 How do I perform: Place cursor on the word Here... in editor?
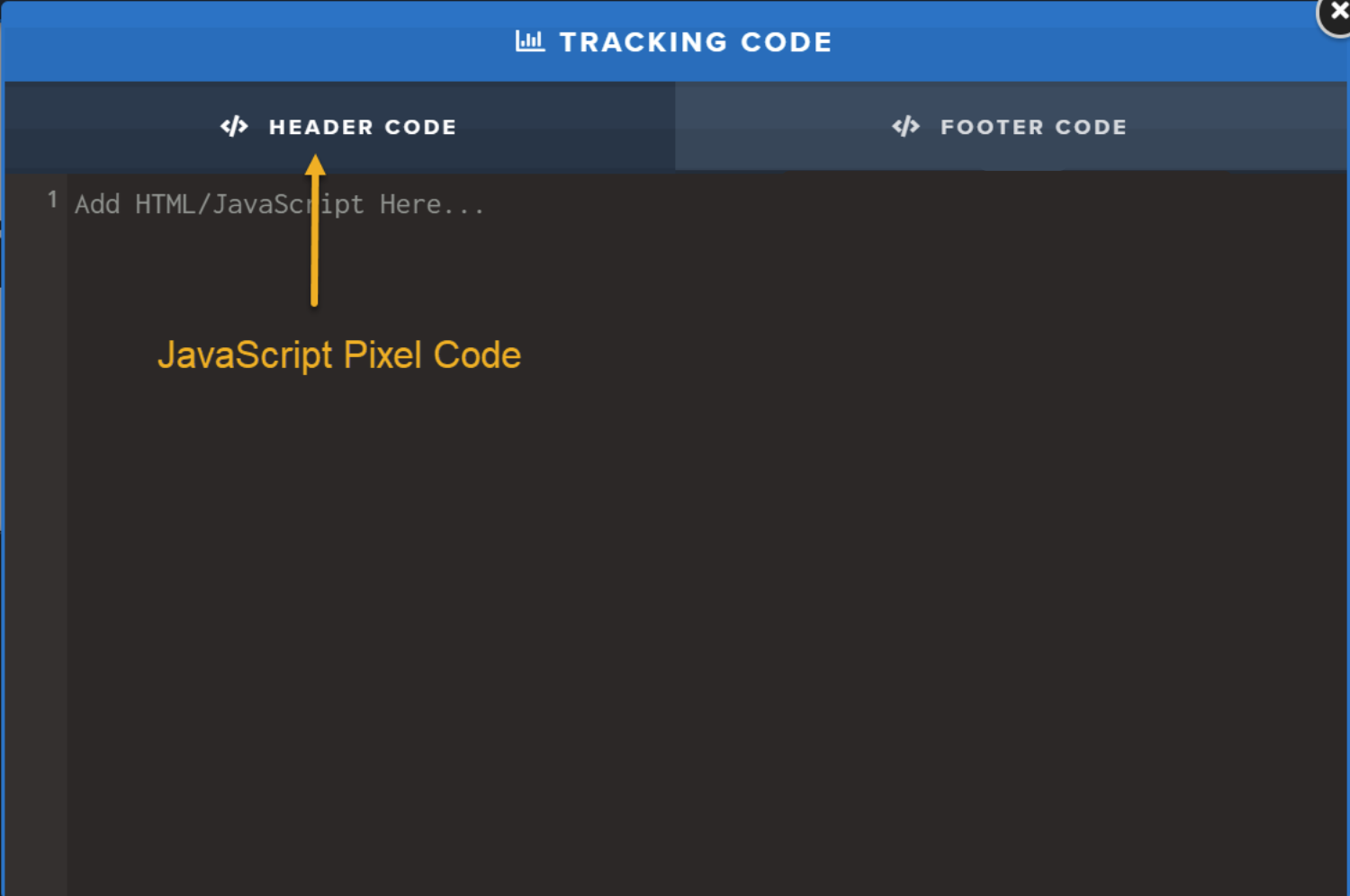(x=431, y=205)
